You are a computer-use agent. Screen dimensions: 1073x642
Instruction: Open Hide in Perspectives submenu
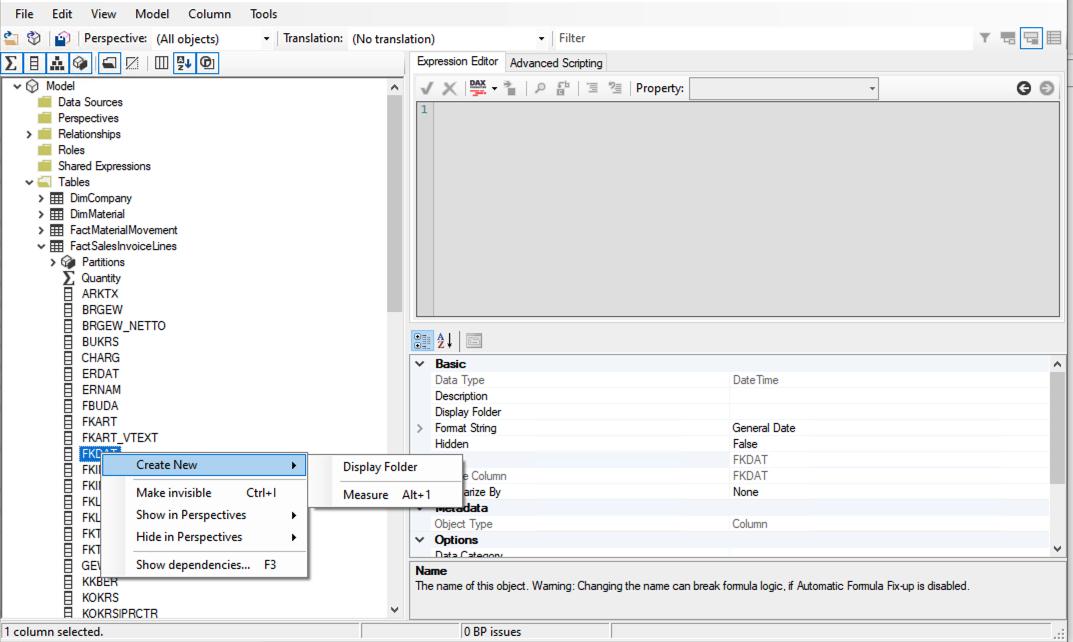point(204,537)
